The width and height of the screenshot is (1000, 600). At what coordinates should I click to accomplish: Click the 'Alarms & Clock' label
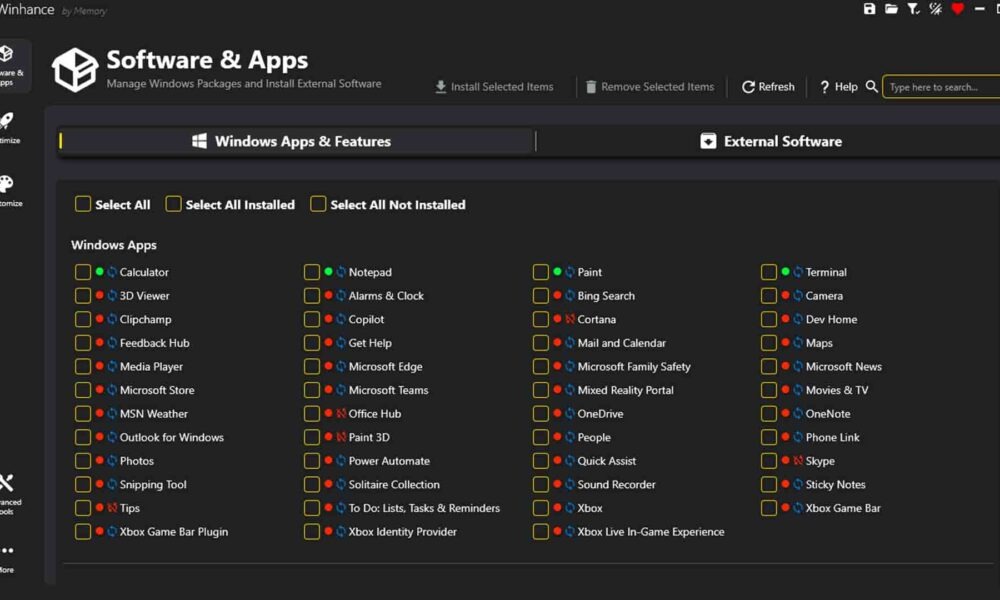click(386, 296)
